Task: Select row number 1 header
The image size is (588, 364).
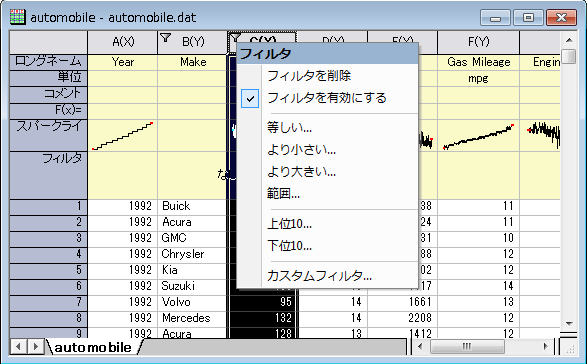Action: tap(48, 206)
